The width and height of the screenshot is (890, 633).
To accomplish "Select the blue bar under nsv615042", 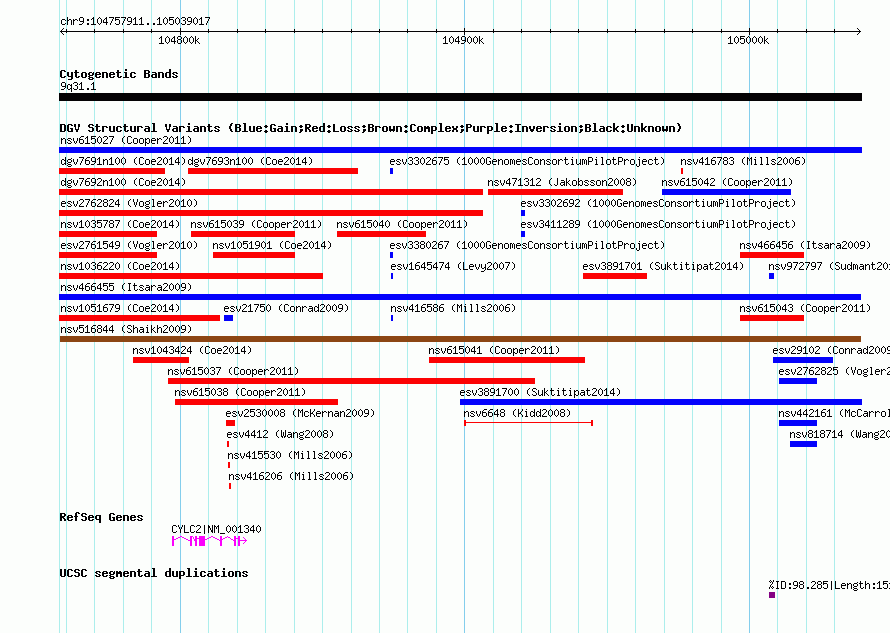I will (727, 192).
